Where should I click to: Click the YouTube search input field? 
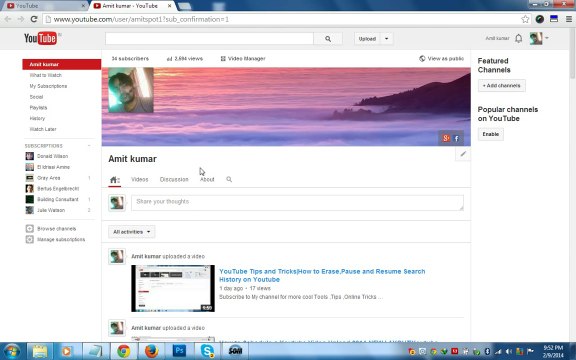tap(209, 39)
